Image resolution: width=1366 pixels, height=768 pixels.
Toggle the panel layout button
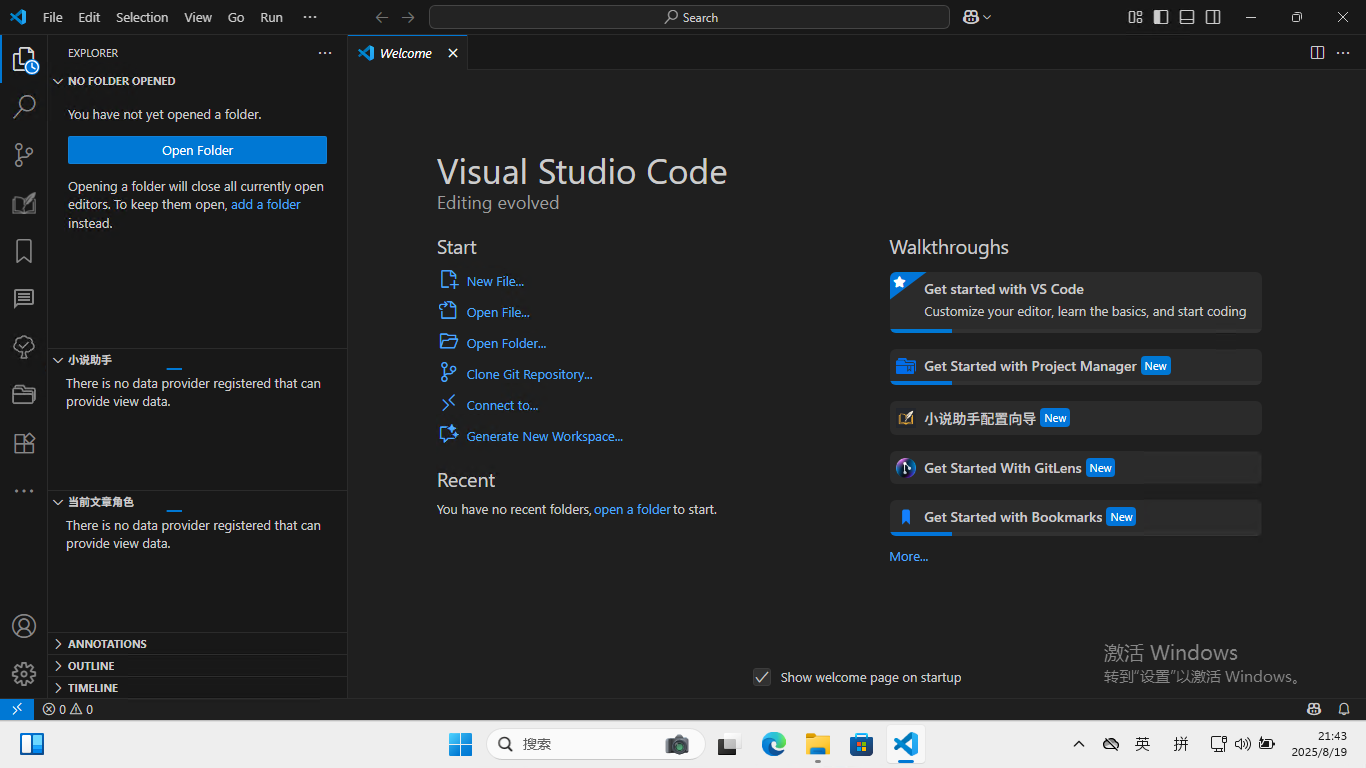pos(1187,17)
